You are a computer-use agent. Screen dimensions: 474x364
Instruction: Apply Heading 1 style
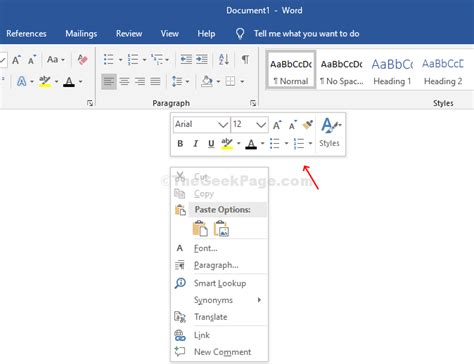tap(392, 71)
